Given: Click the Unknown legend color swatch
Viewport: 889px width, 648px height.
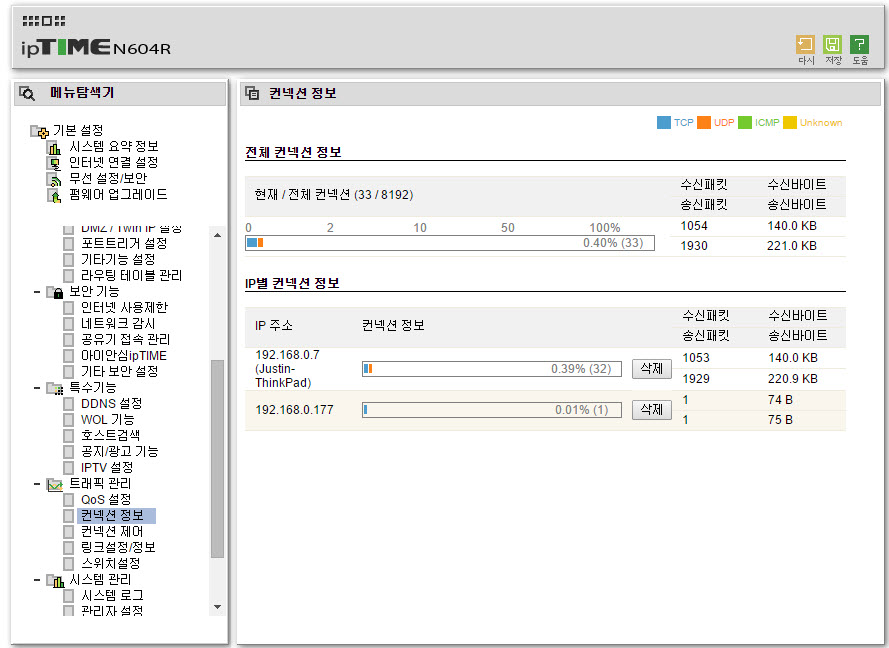Looking at the screenshot, I should (x=789, y=122).
